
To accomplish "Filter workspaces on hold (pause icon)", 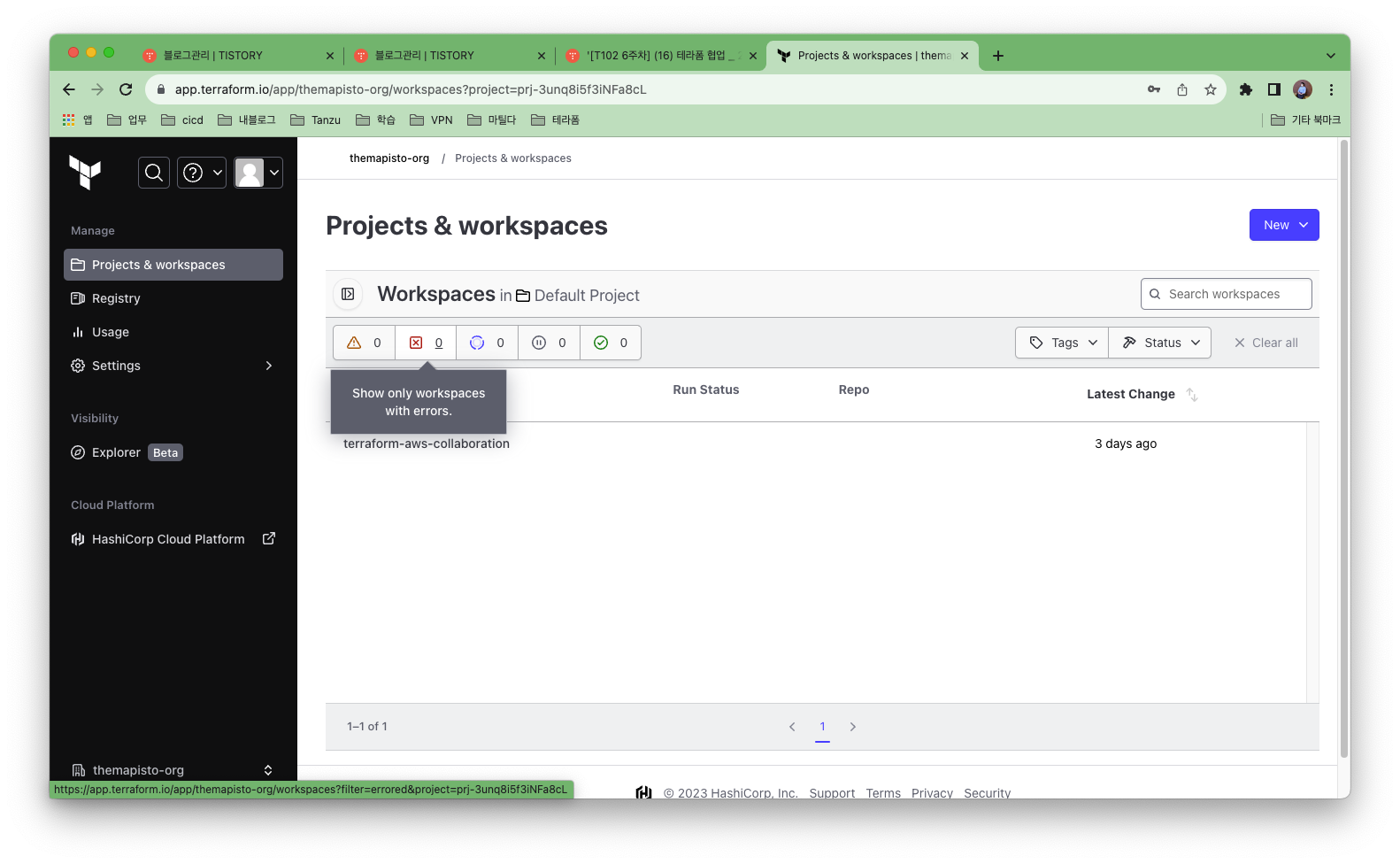I will [549, 343].
